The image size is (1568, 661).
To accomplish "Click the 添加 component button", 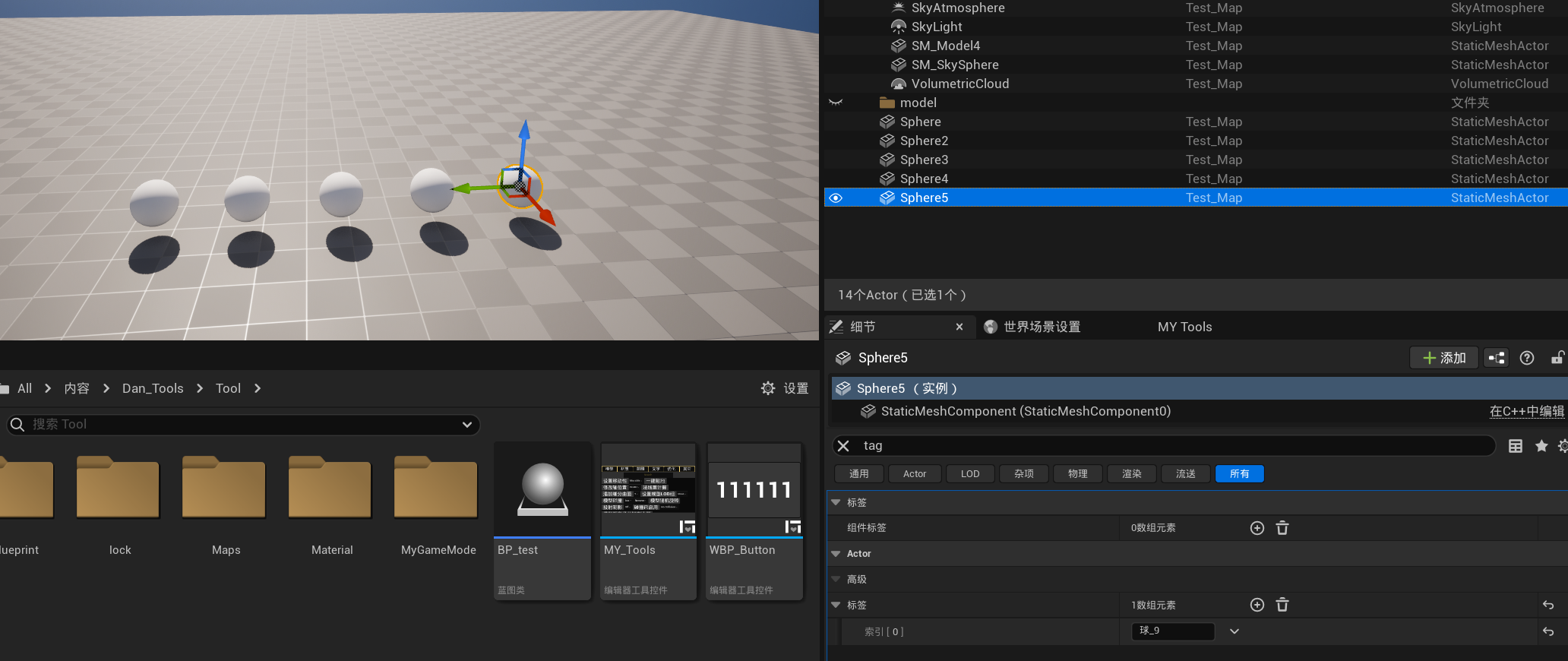I will click(1443, 358).
